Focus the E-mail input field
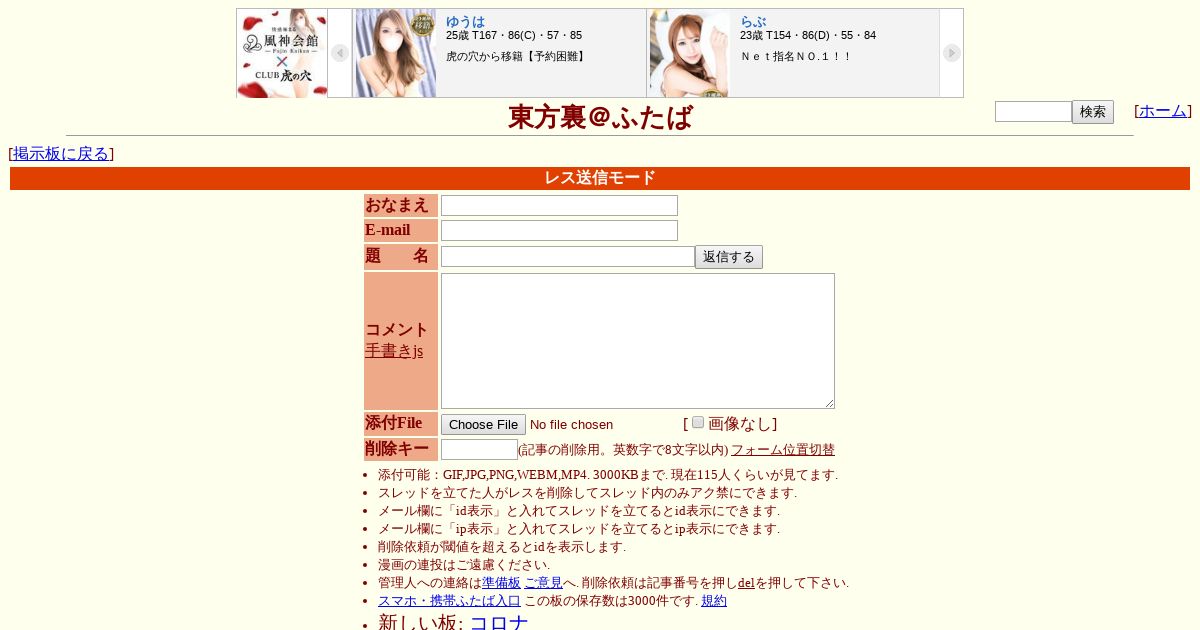Viewport: 1200px width, 630px height. point(559,230)
